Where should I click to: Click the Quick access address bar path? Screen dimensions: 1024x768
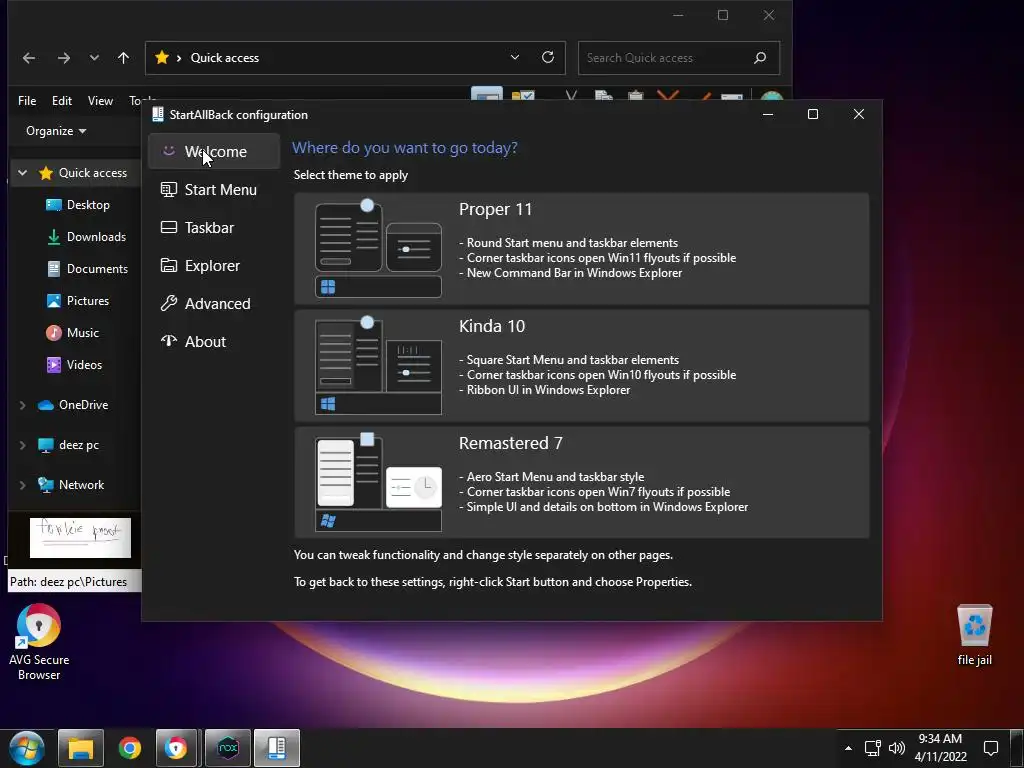(x=225, y=58)
